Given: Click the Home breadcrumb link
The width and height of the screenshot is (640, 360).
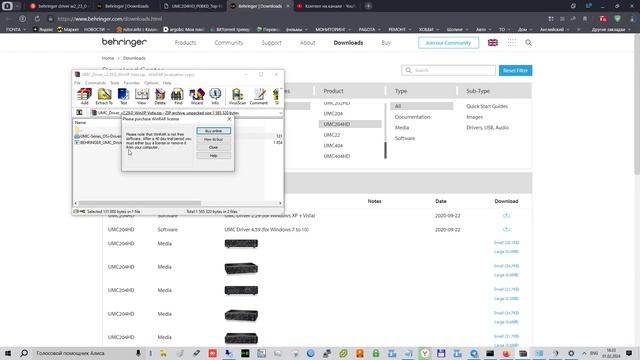Looking at the screenshot, I should tap(108, 58).
